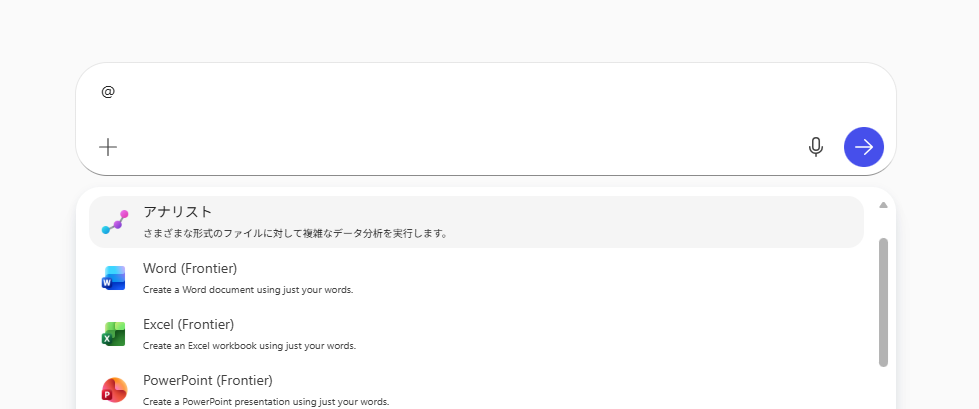The width and height of the screenshot is (979, 409).
Task: Click "Create a PowerPoint presentation" description text
Action: tap(265, 402)
